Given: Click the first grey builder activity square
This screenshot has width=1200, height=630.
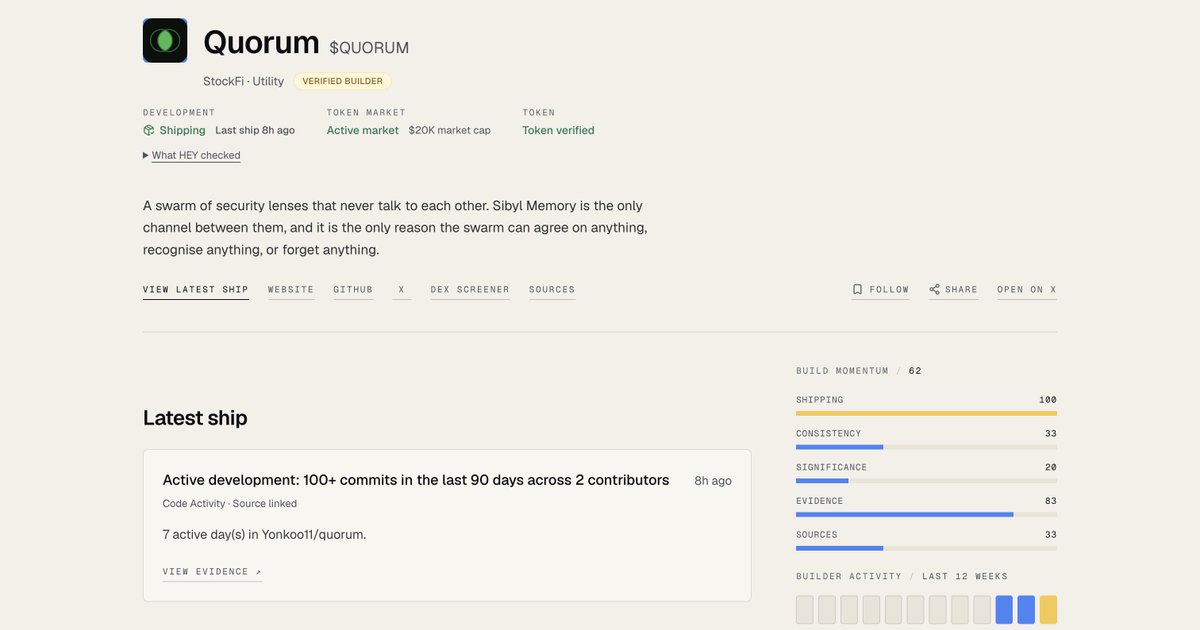Looking at the screenshot, I should tap(805, 610).
